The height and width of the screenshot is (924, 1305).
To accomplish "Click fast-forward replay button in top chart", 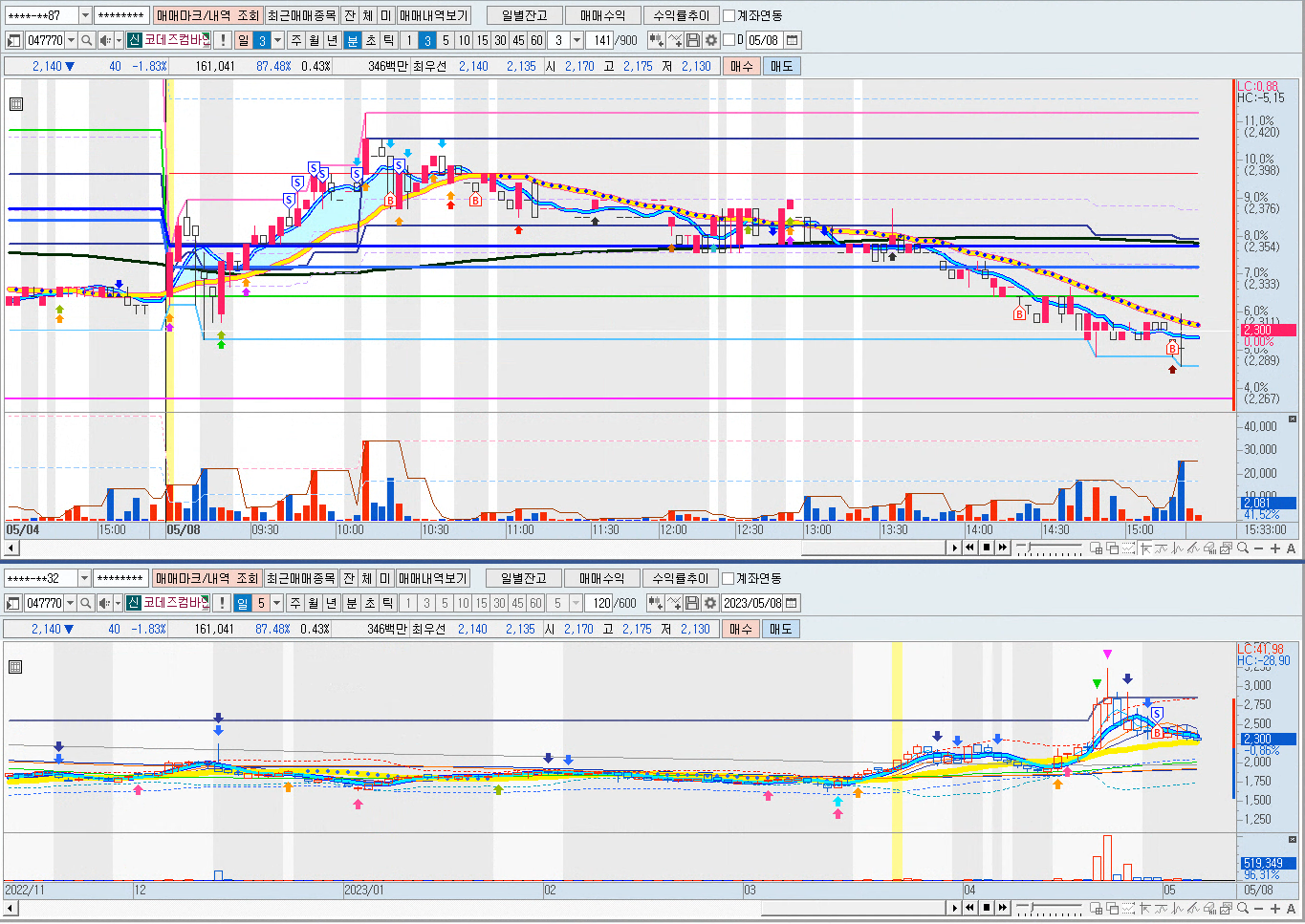I will click(1003, 548).
